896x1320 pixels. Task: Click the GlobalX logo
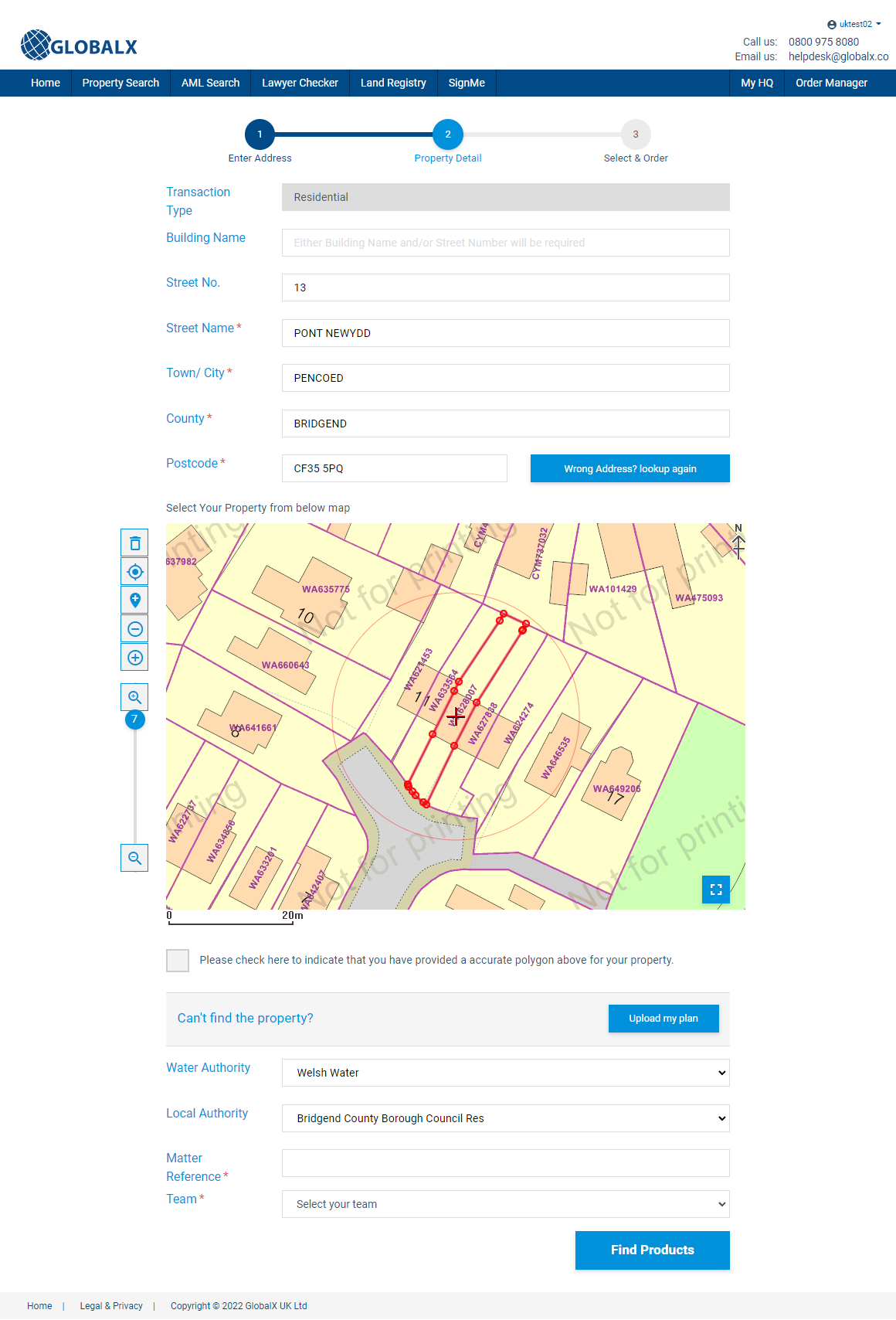(x=79, y=46)
